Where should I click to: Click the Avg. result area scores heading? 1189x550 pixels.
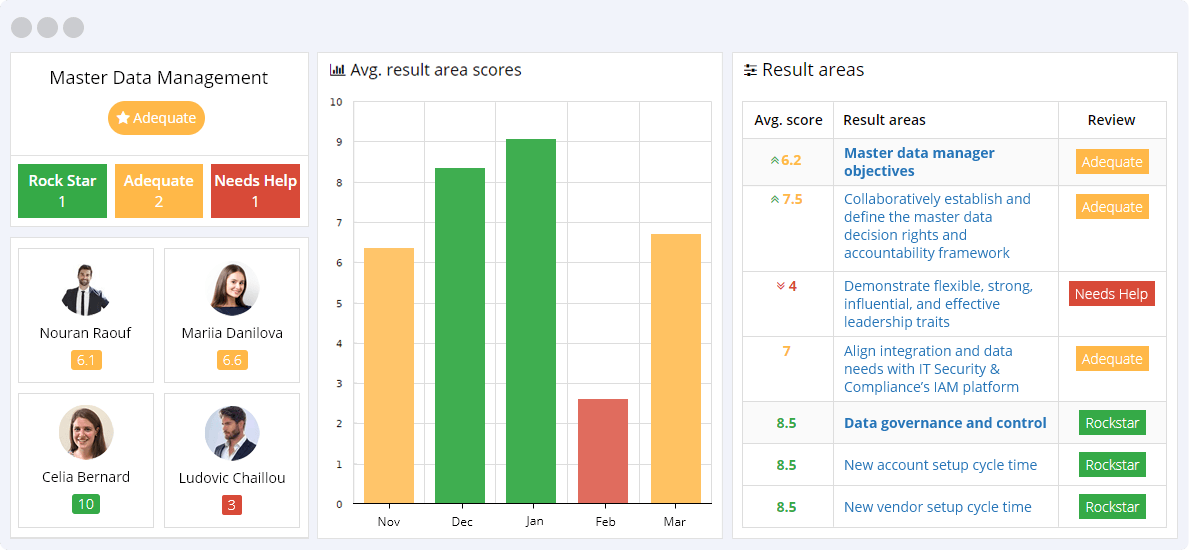tap(436, 71)
